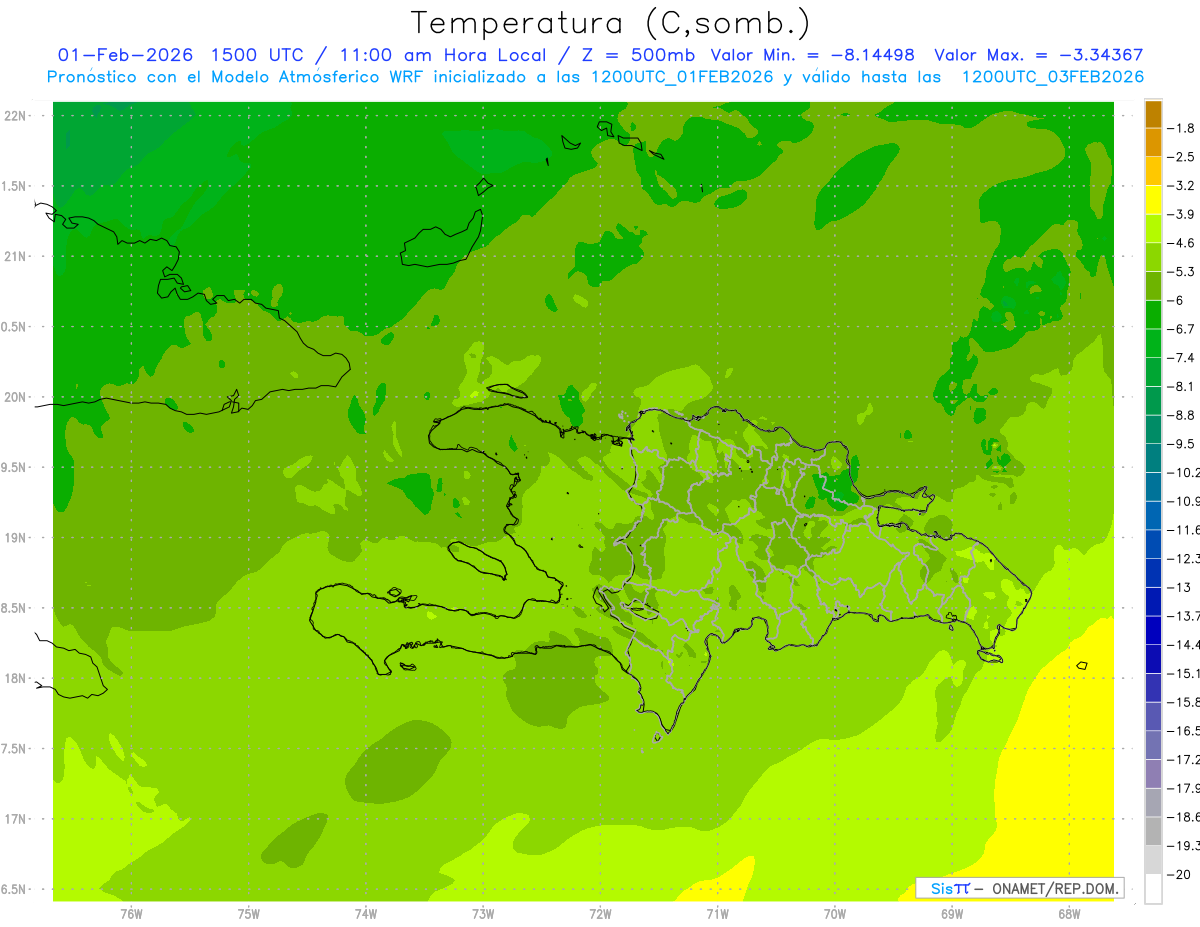
Task: Click the yellow swatch between -3.2 and -3.9
Action: (1153, 200)
